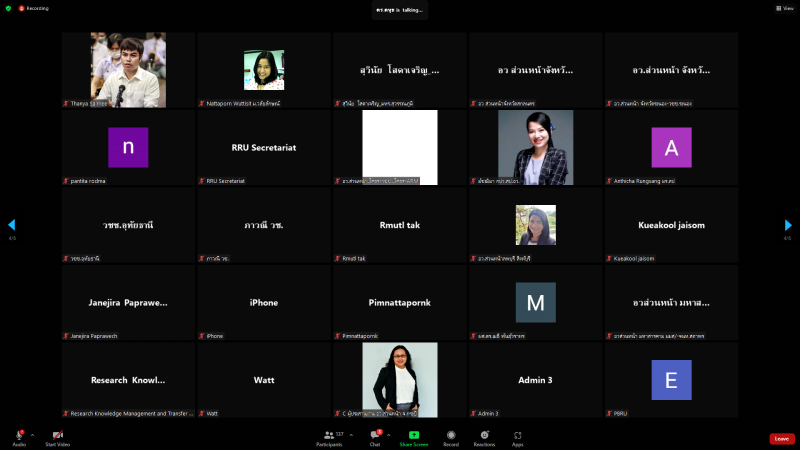Image resolution: width=800 pixels, height=450 pixels.
Task: Open the Chat panel
Action: click(x=375, y=435)
